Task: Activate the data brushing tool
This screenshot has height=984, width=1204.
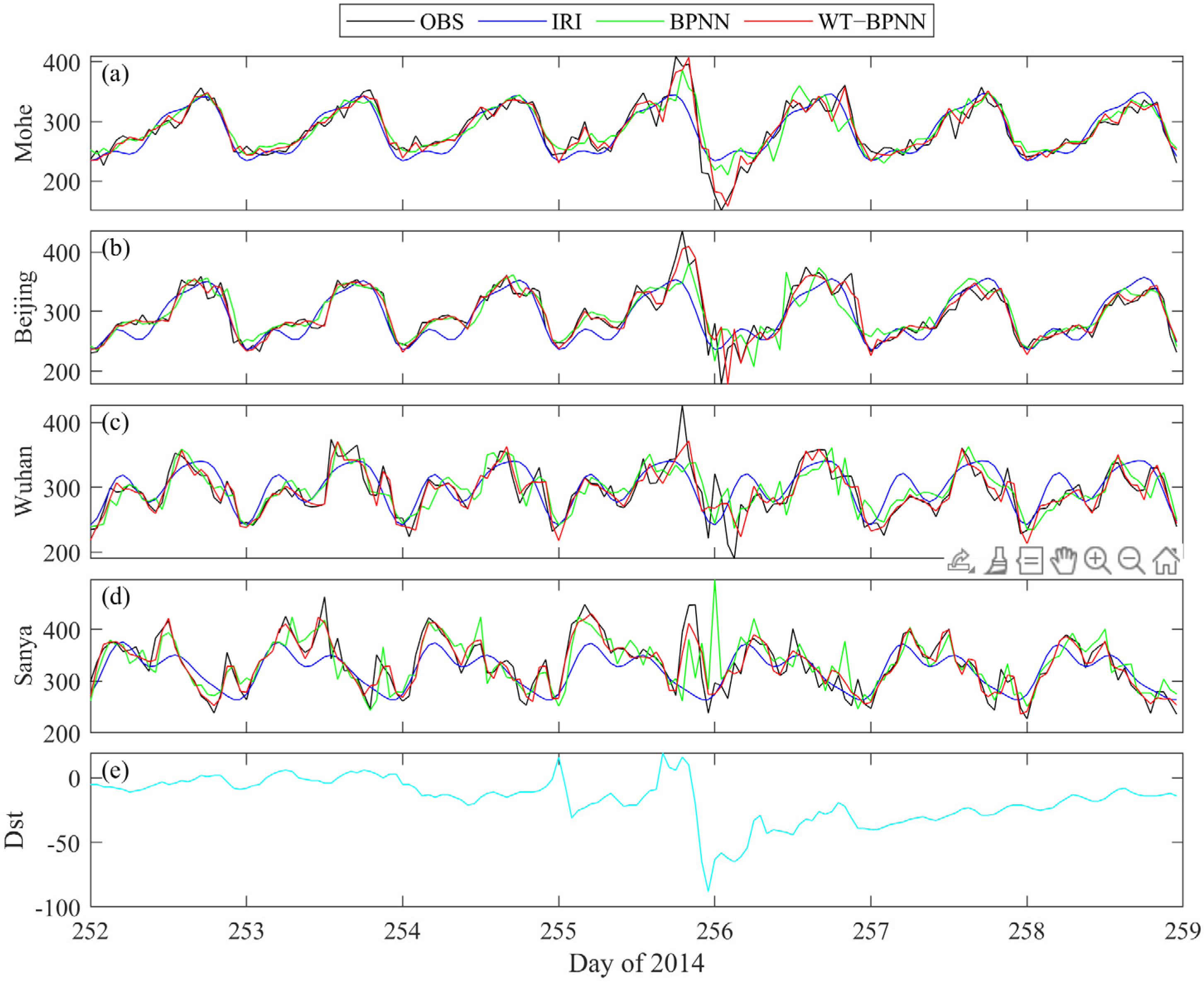Action: tap(996, 561)
